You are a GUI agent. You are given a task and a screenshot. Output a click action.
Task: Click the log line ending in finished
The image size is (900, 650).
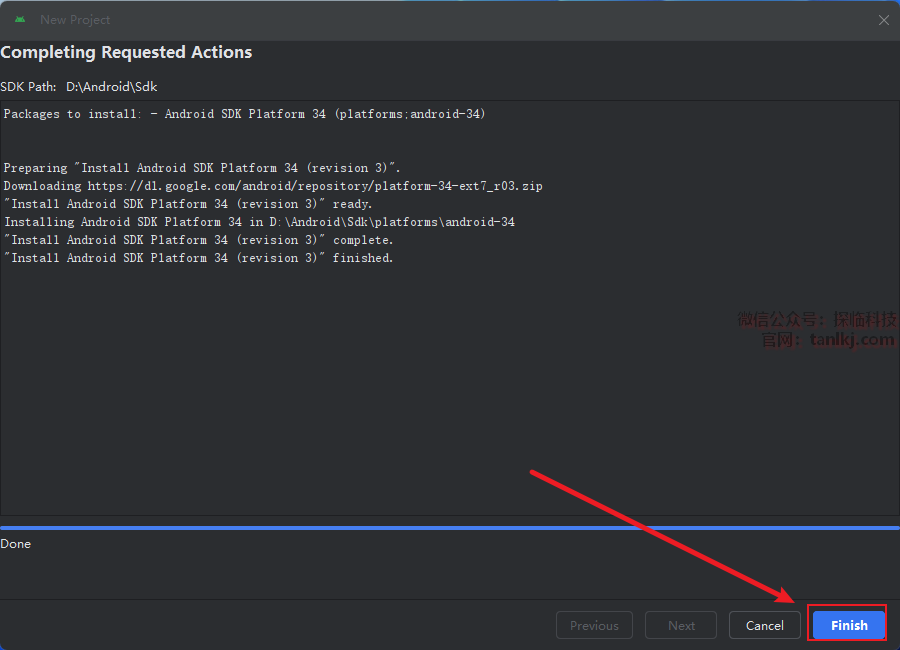tap(198, 258)
